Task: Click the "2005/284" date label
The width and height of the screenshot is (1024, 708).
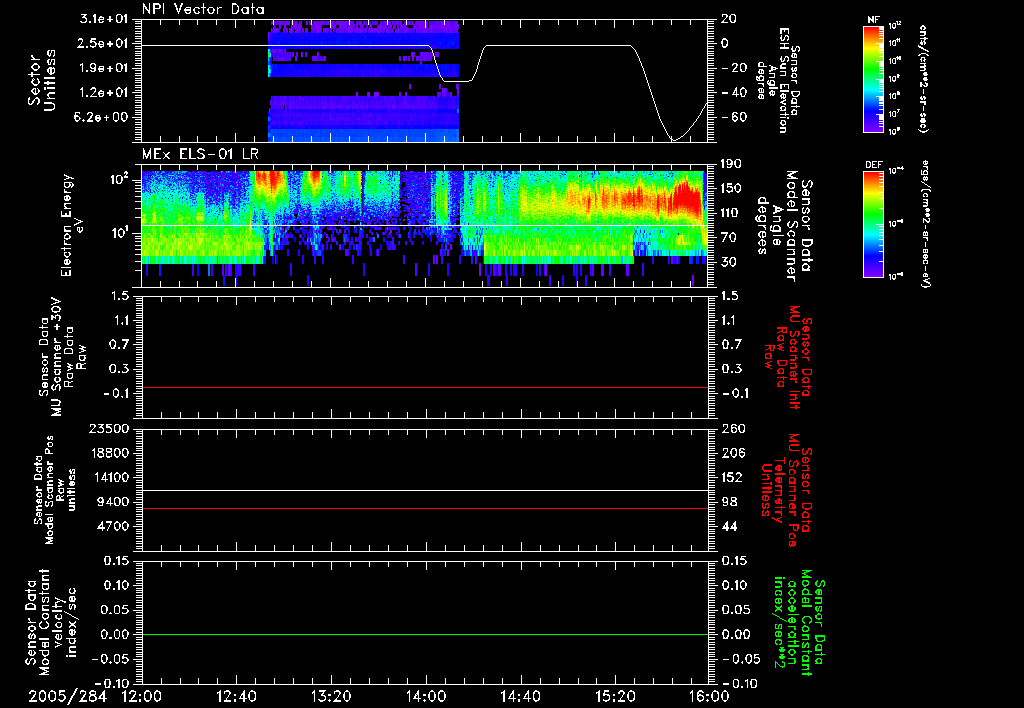Action: pyautogui.click(x=67, y=697)
